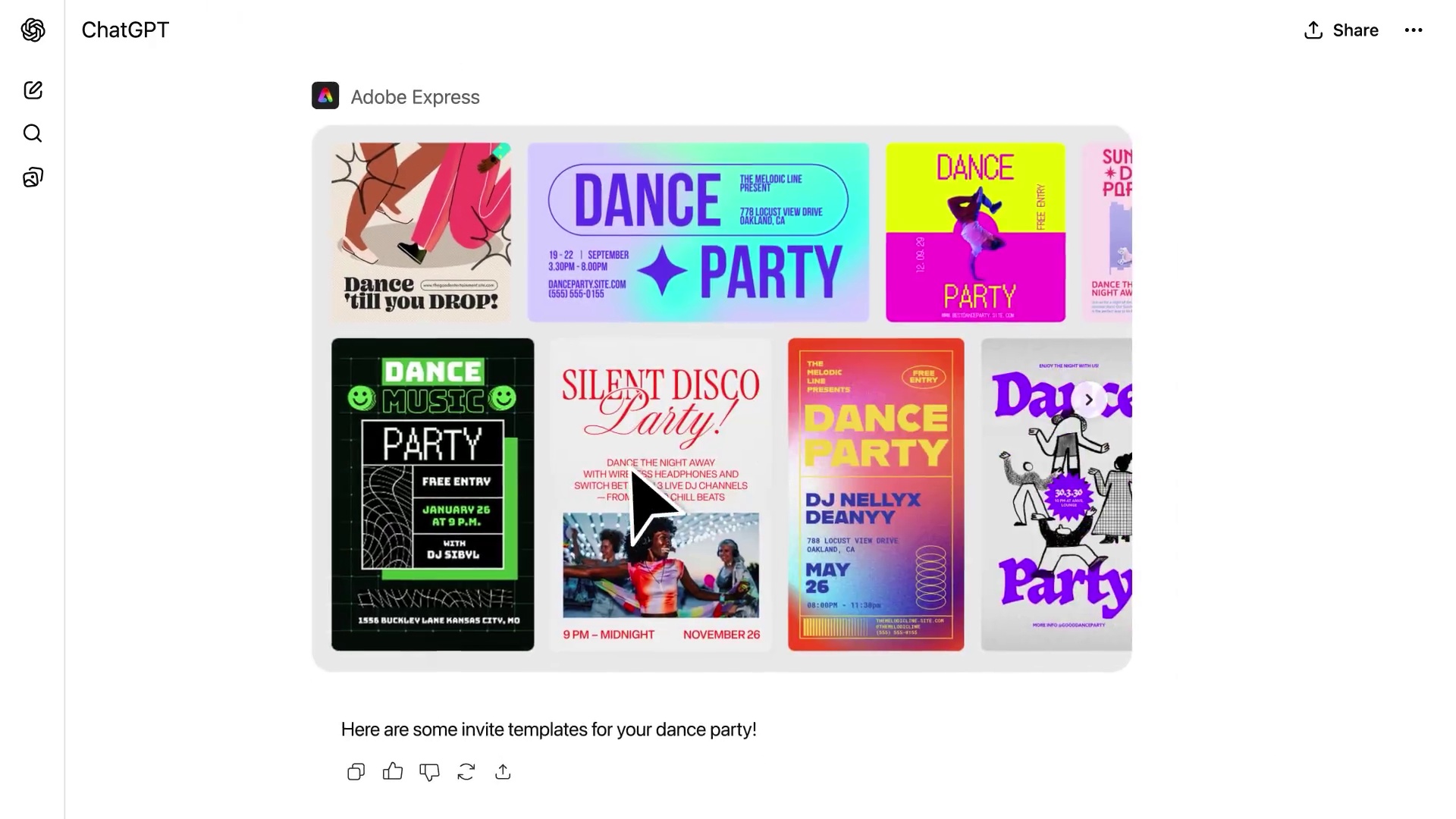Start a new chat with compose icon

33,90
